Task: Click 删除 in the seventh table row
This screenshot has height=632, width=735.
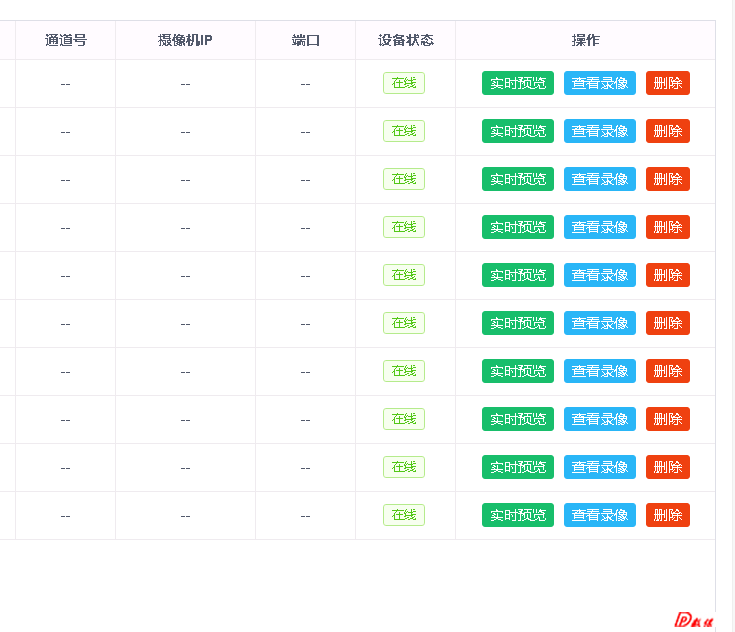Action: coord(668,371)
